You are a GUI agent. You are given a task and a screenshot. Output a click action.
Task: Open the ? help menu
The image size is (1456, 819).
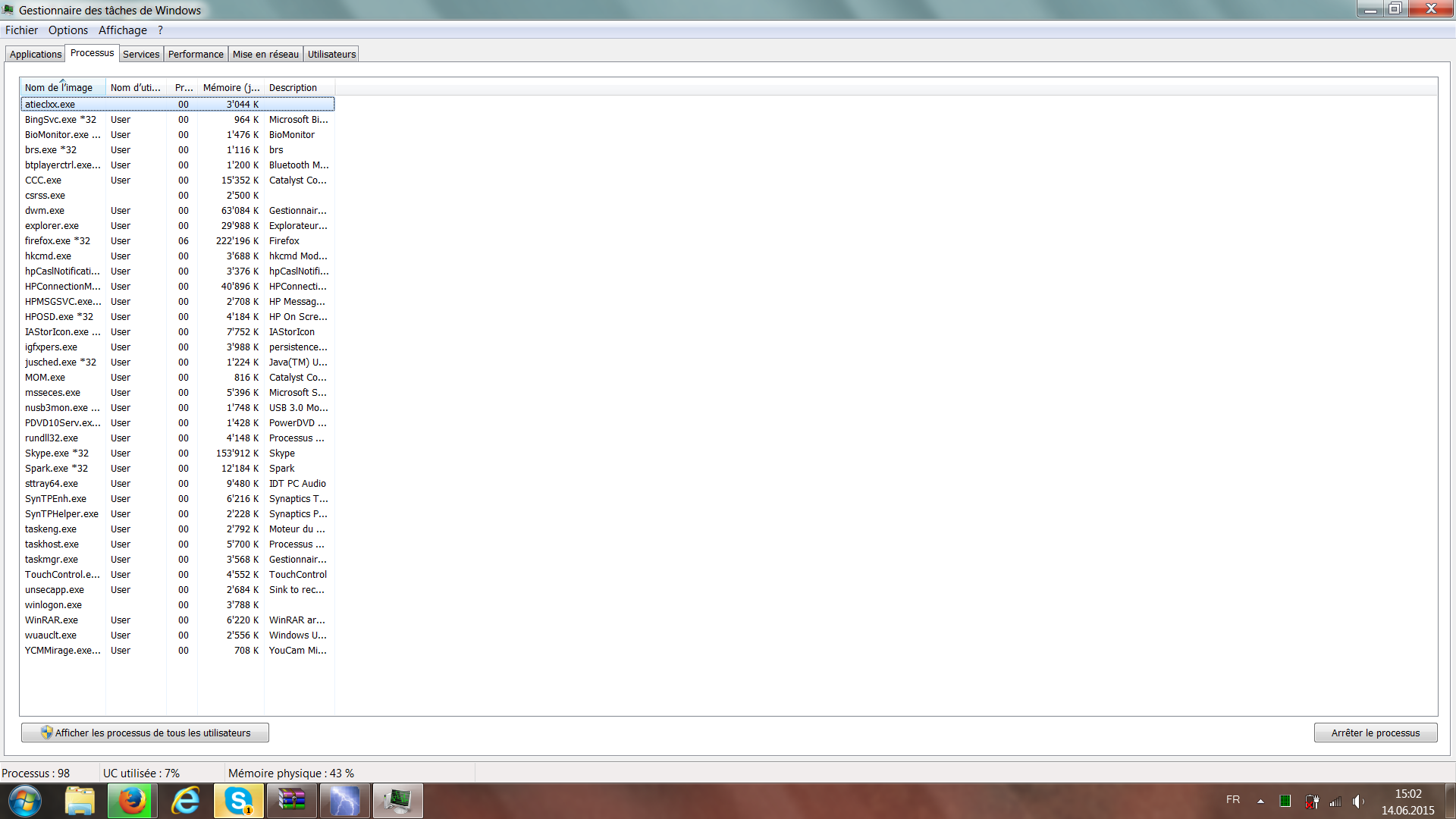coord(160,30)
